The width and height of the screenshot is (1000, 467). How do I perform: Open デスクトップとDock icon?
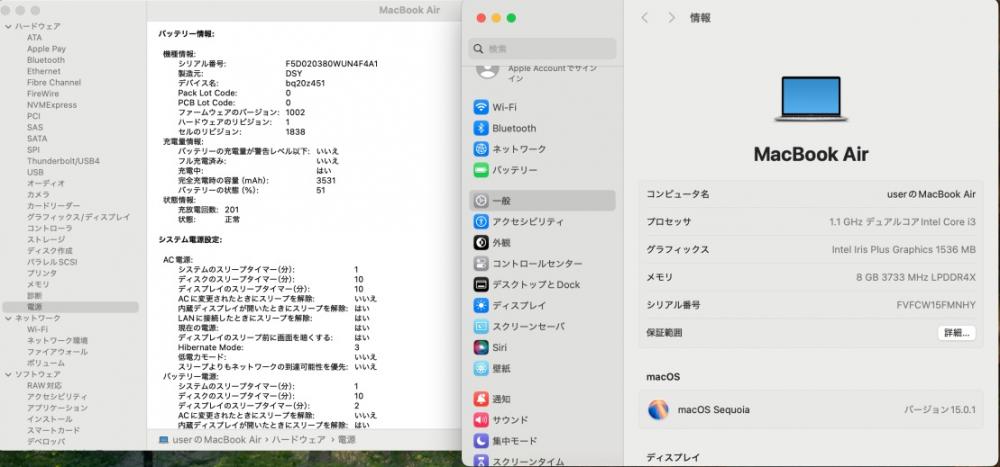click(x=481, y=285)
